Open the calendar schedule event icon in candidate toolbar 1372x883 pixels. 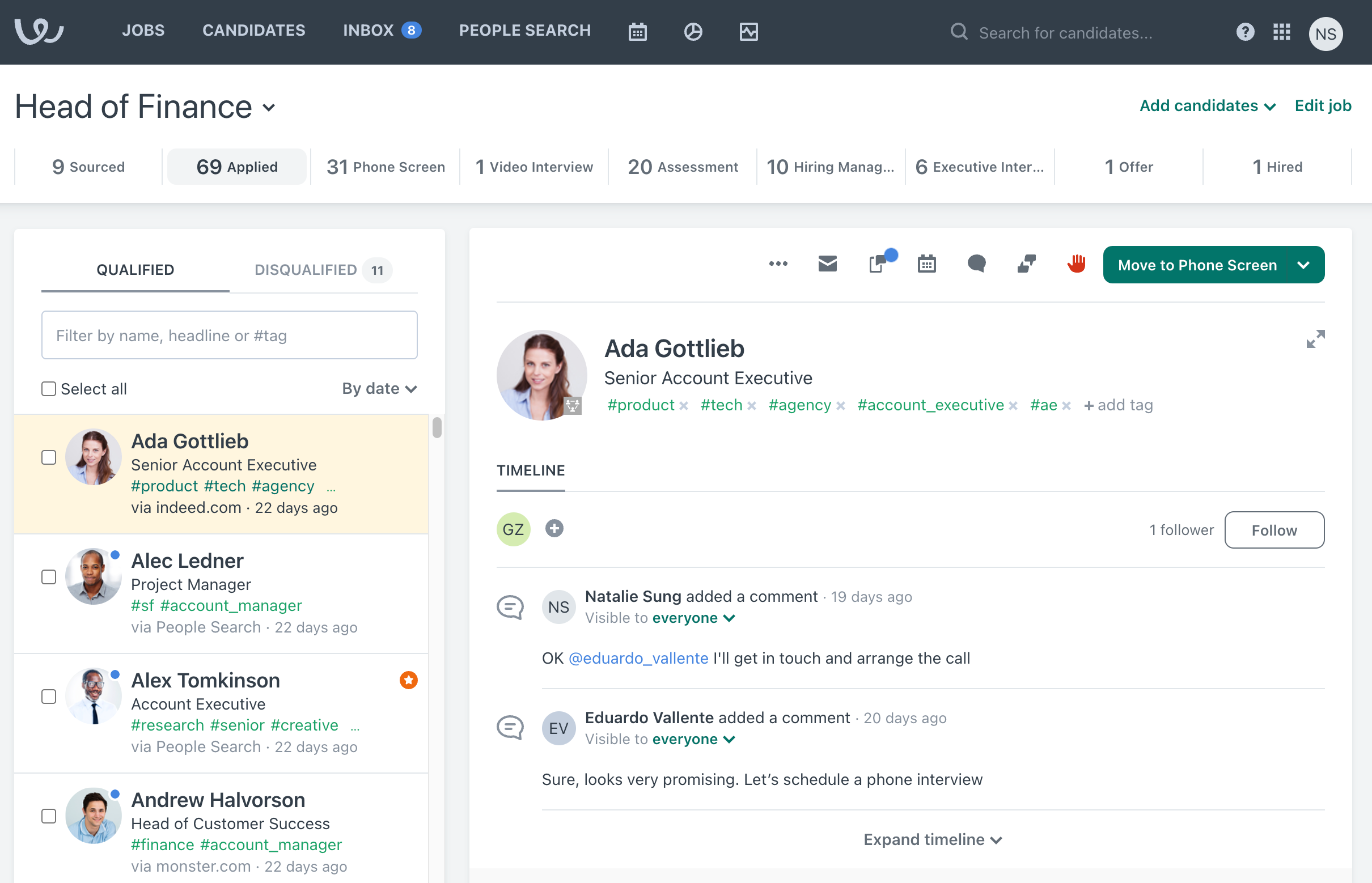click(926, 264)
